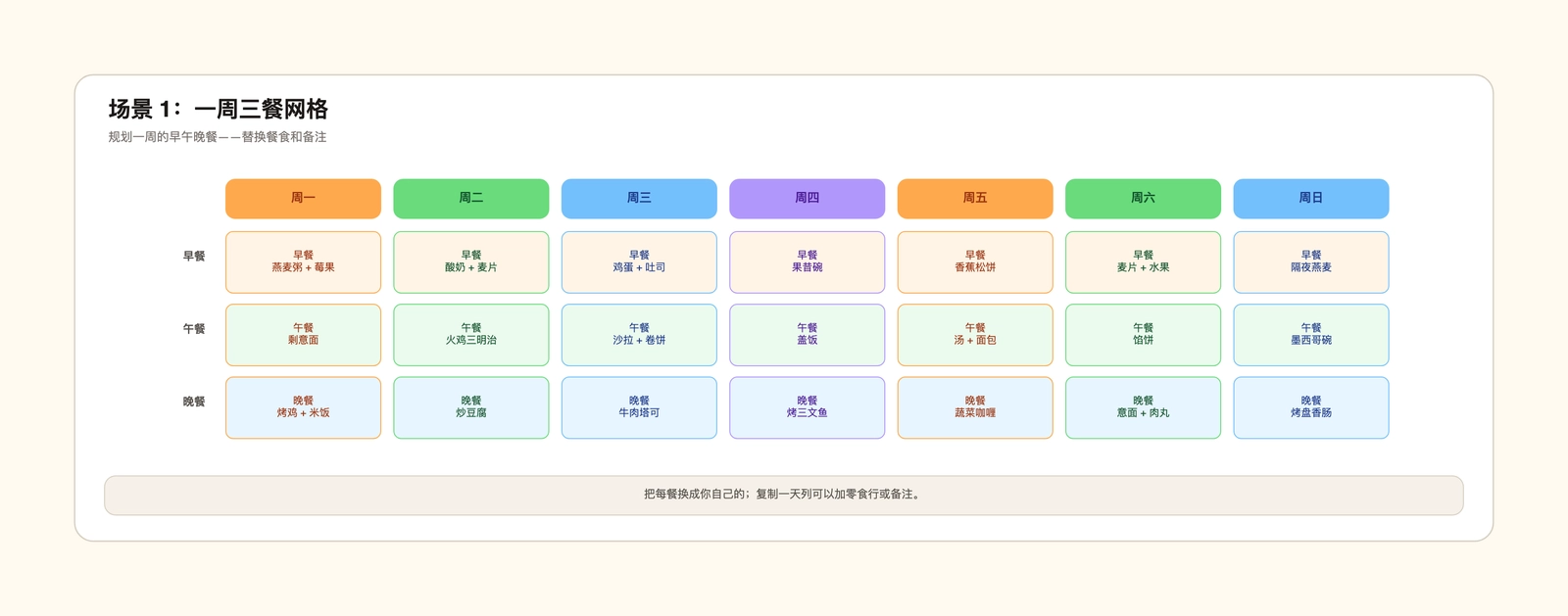Click the 香蕉松饼 breakfast card
1568x616 pixels.
pyautogui.click(x=975, y=262)
